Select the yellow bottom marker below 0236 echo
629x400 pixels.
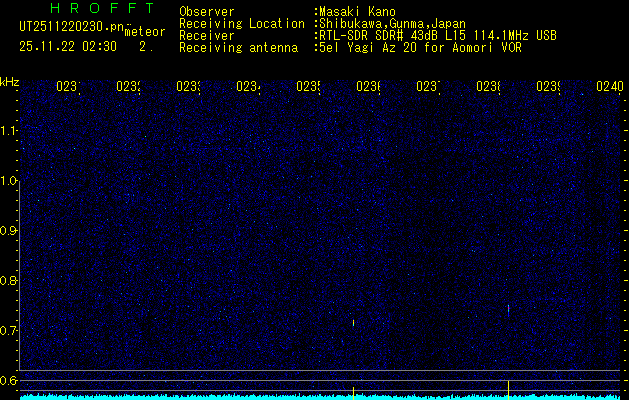pos(353,393)
